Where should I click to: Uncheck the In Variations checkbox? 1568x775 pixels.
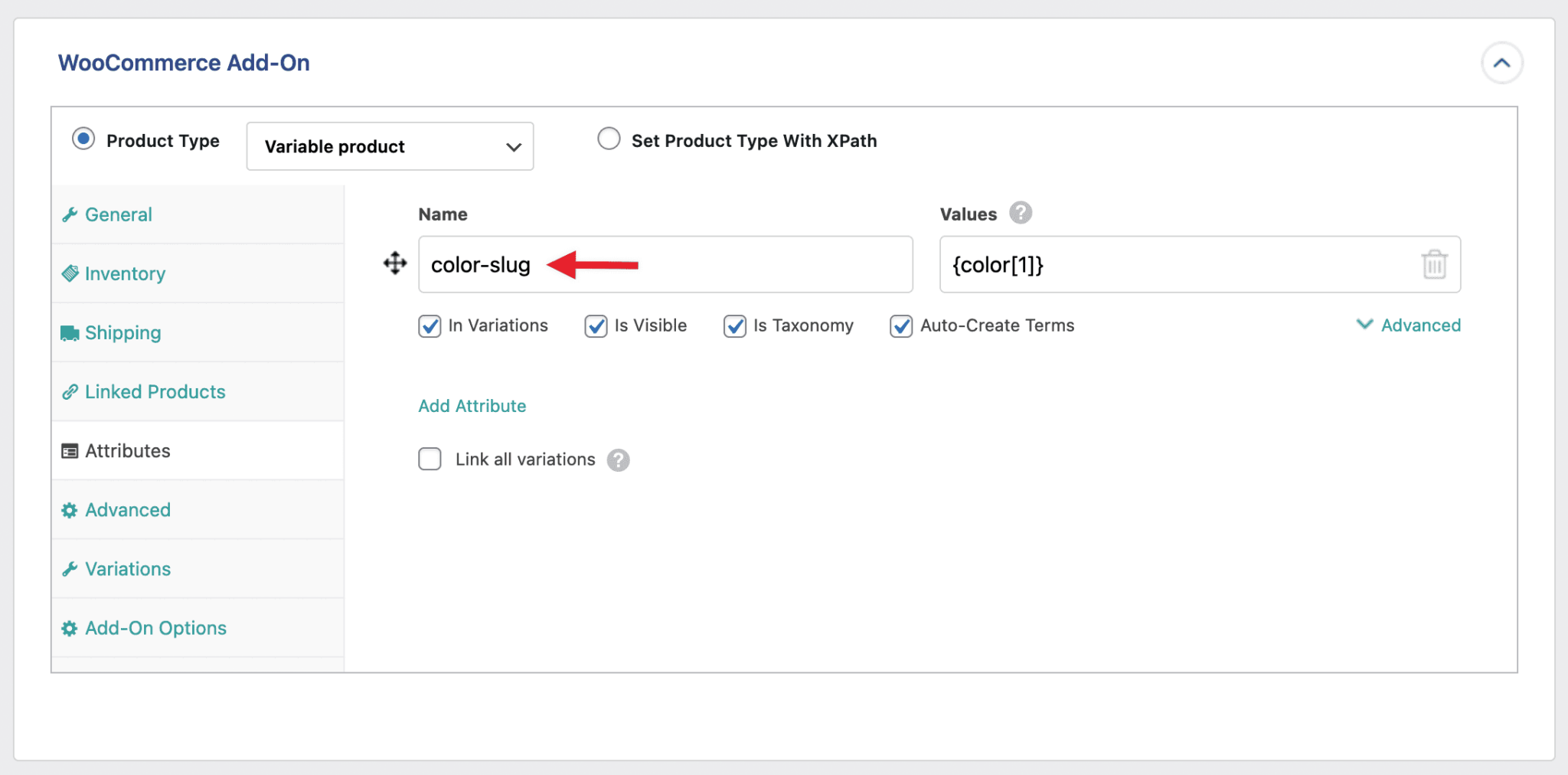[430, 326]
